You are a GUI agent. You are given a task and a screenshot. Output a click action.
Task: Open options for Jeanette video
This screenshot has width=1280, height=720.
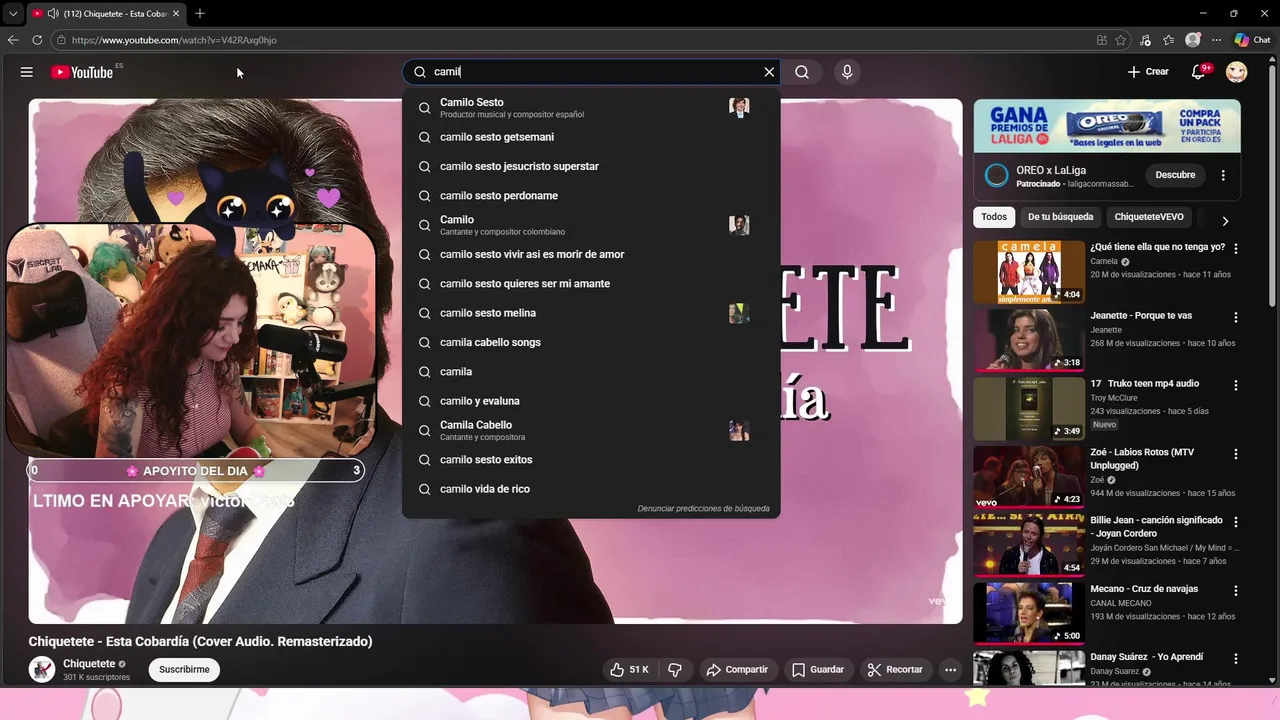point(1236,317)
